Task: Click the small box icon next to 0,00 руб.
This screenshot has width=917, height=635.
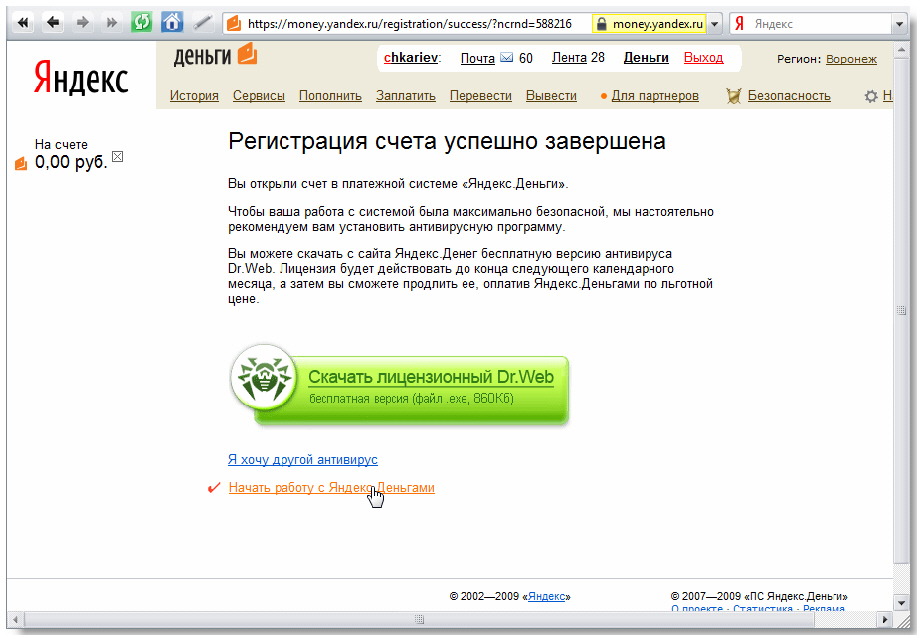Action: click(118, 156)
